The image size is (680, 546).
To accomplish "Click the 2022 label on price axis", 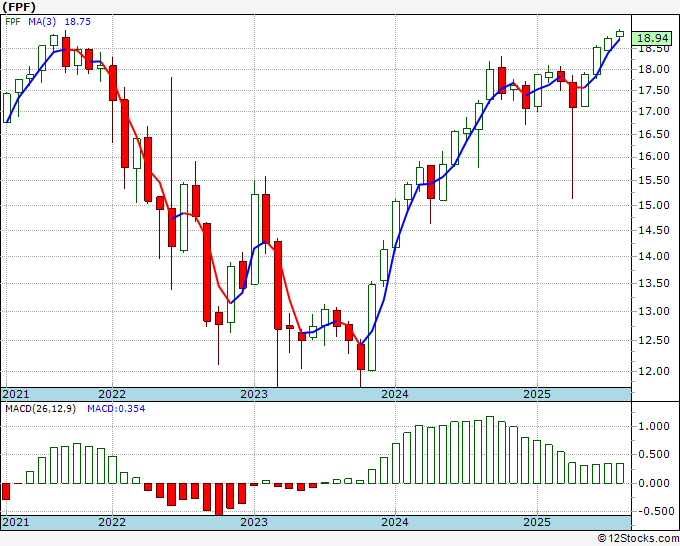I will coord(112,394).
